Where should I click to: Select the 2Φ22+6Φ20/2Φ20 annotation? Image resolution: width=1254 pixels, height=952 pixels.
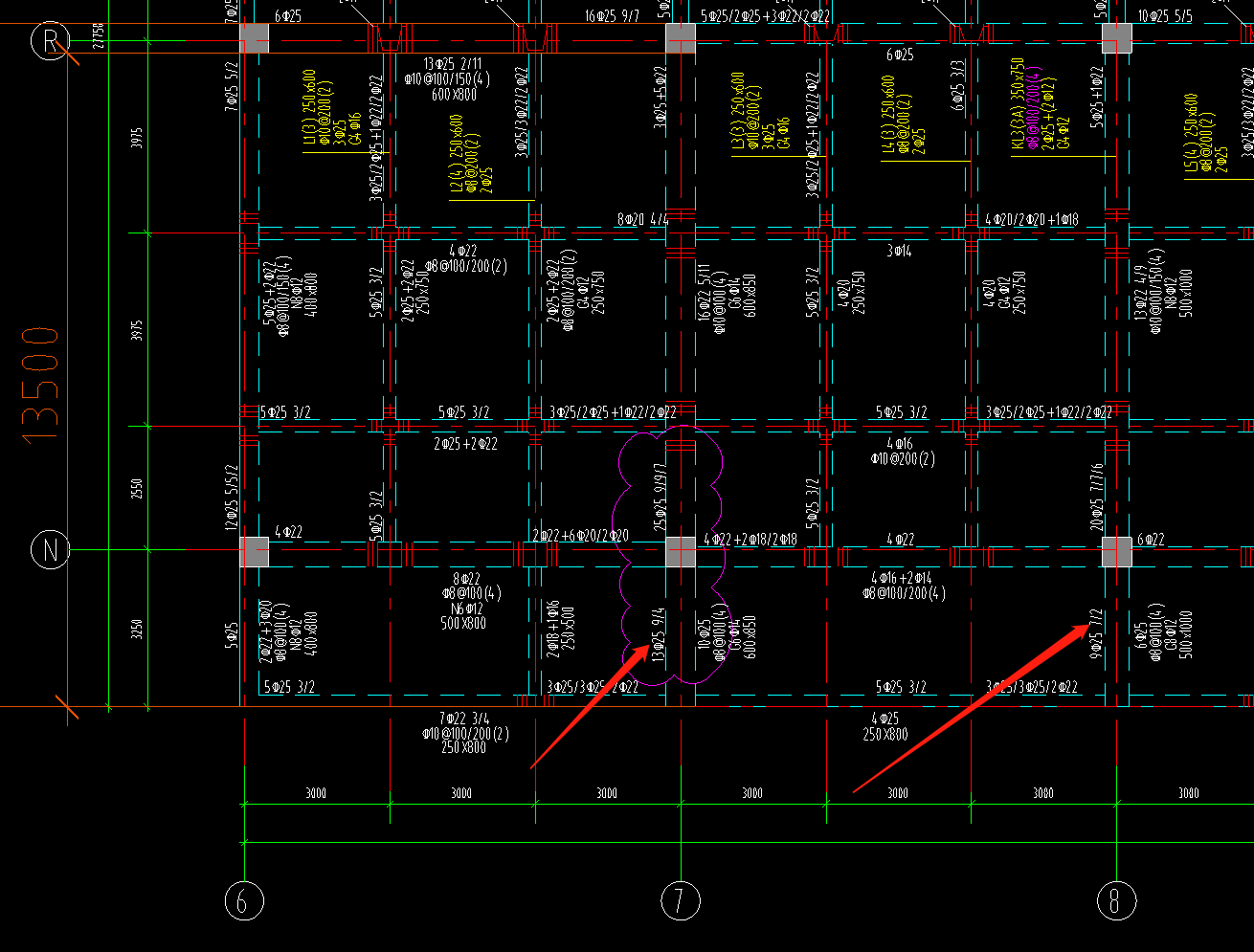[x=580, y=536]
